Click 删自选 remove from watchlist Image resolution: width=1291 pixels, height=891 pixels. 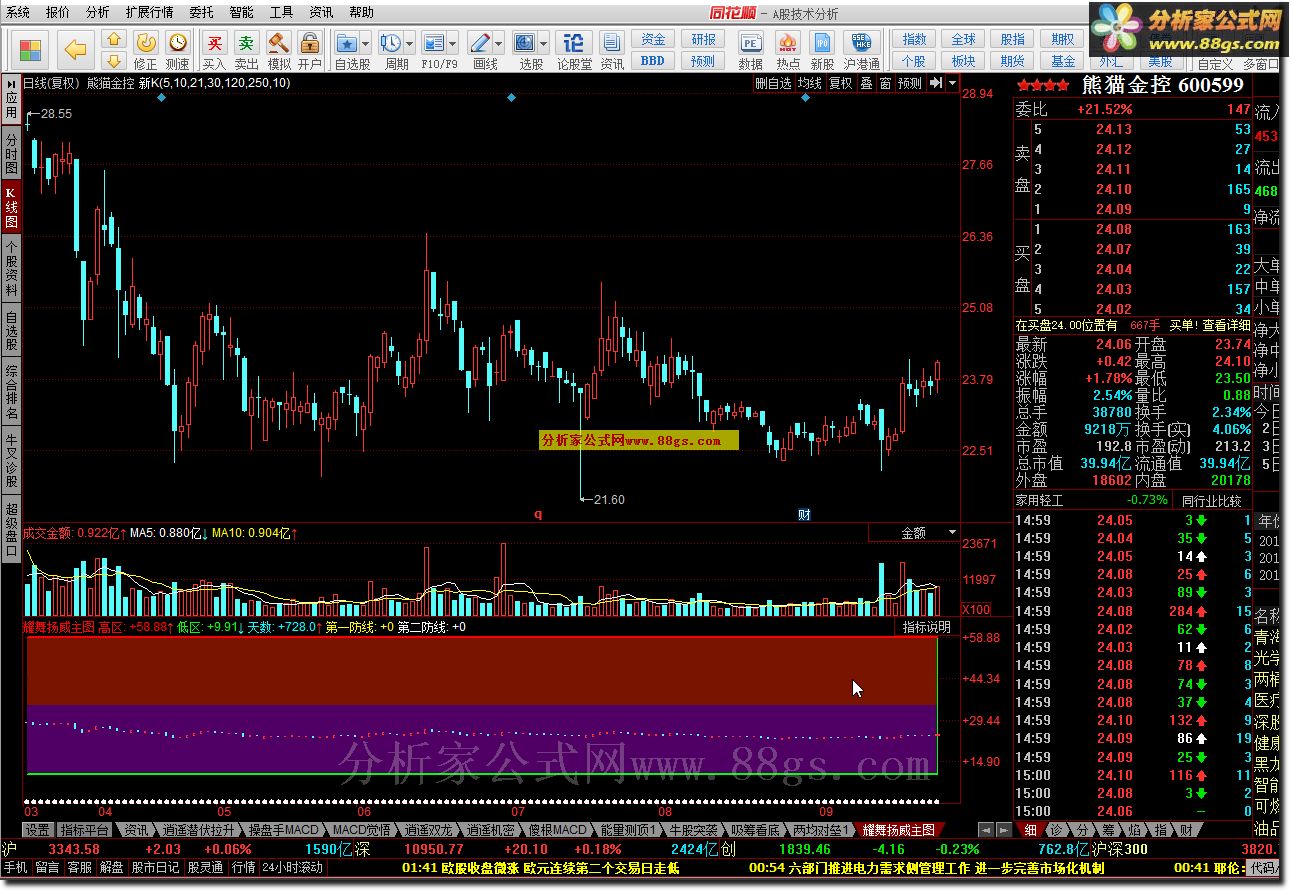pos(772,83)
